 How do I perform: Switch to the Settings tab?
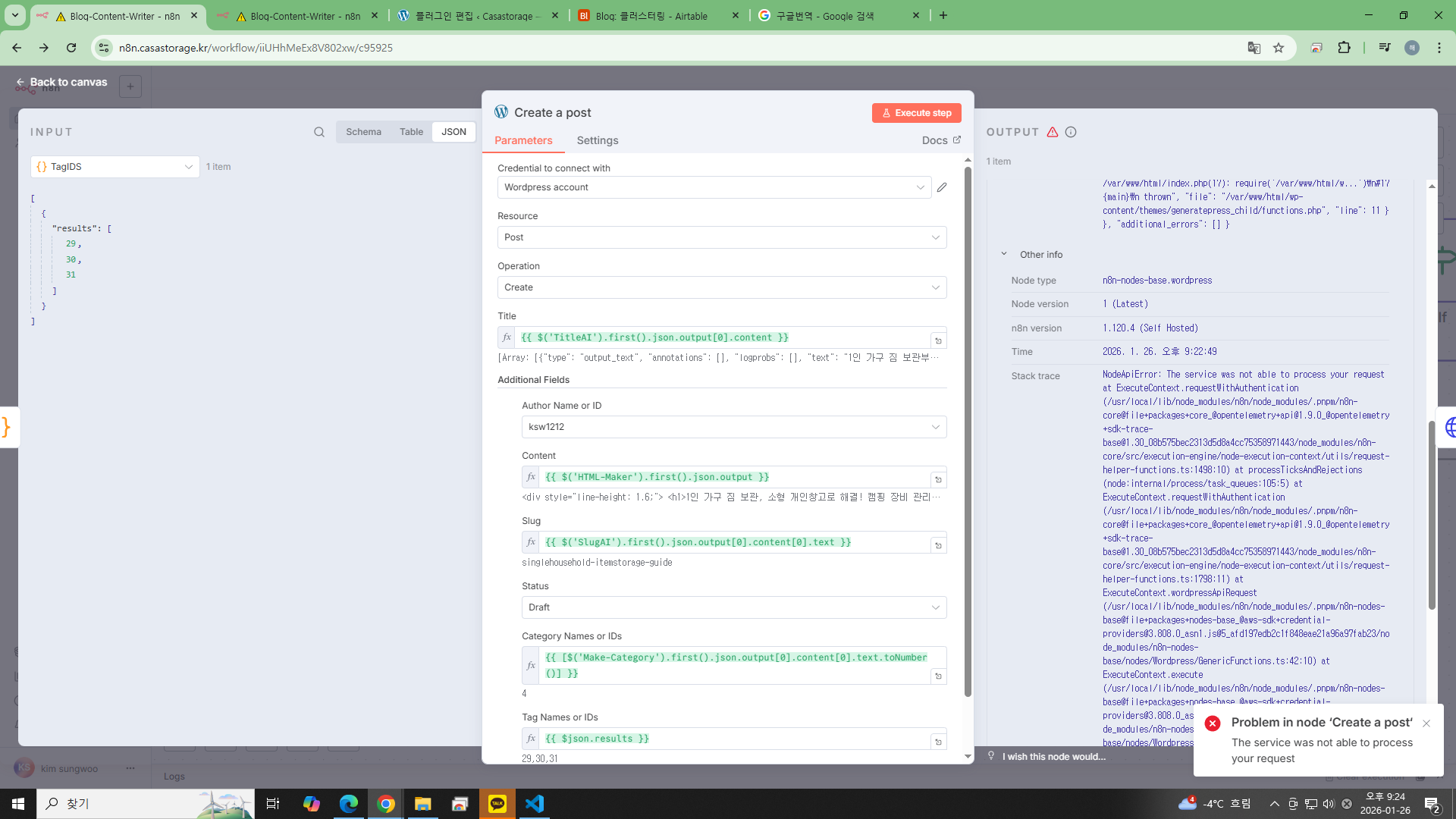pyautogui.click(x=597, y=140)
